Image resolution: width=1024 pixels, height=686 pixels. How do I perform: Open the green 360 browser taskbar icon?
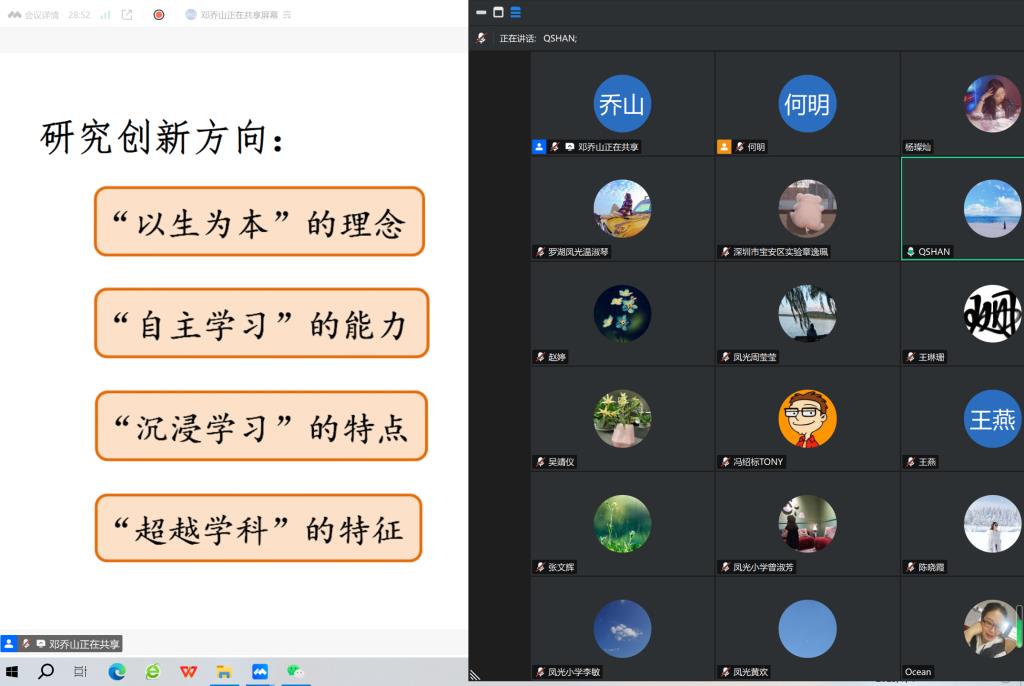153,672
